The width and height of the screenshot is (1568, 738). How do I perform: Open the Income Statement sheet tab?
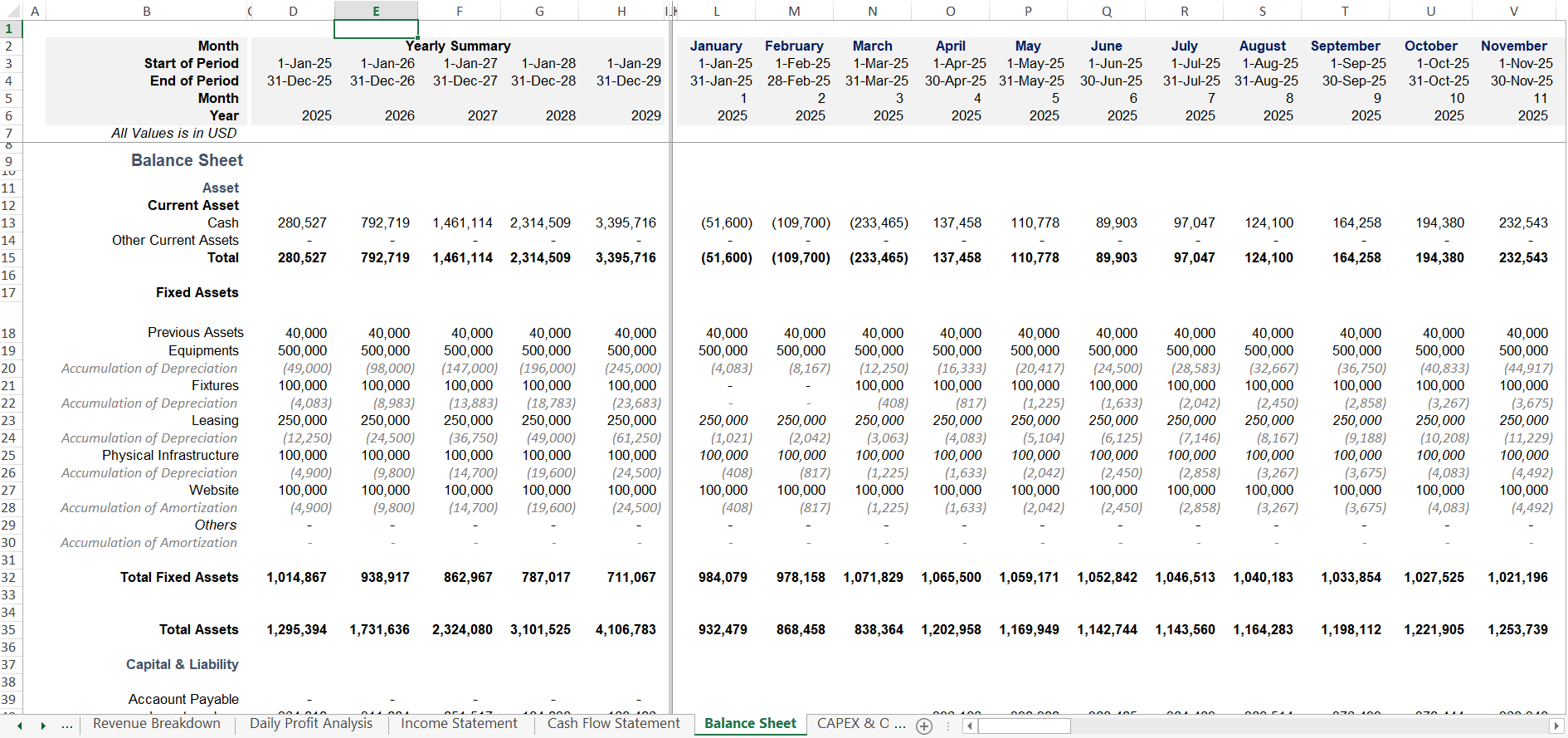point(459,724)
